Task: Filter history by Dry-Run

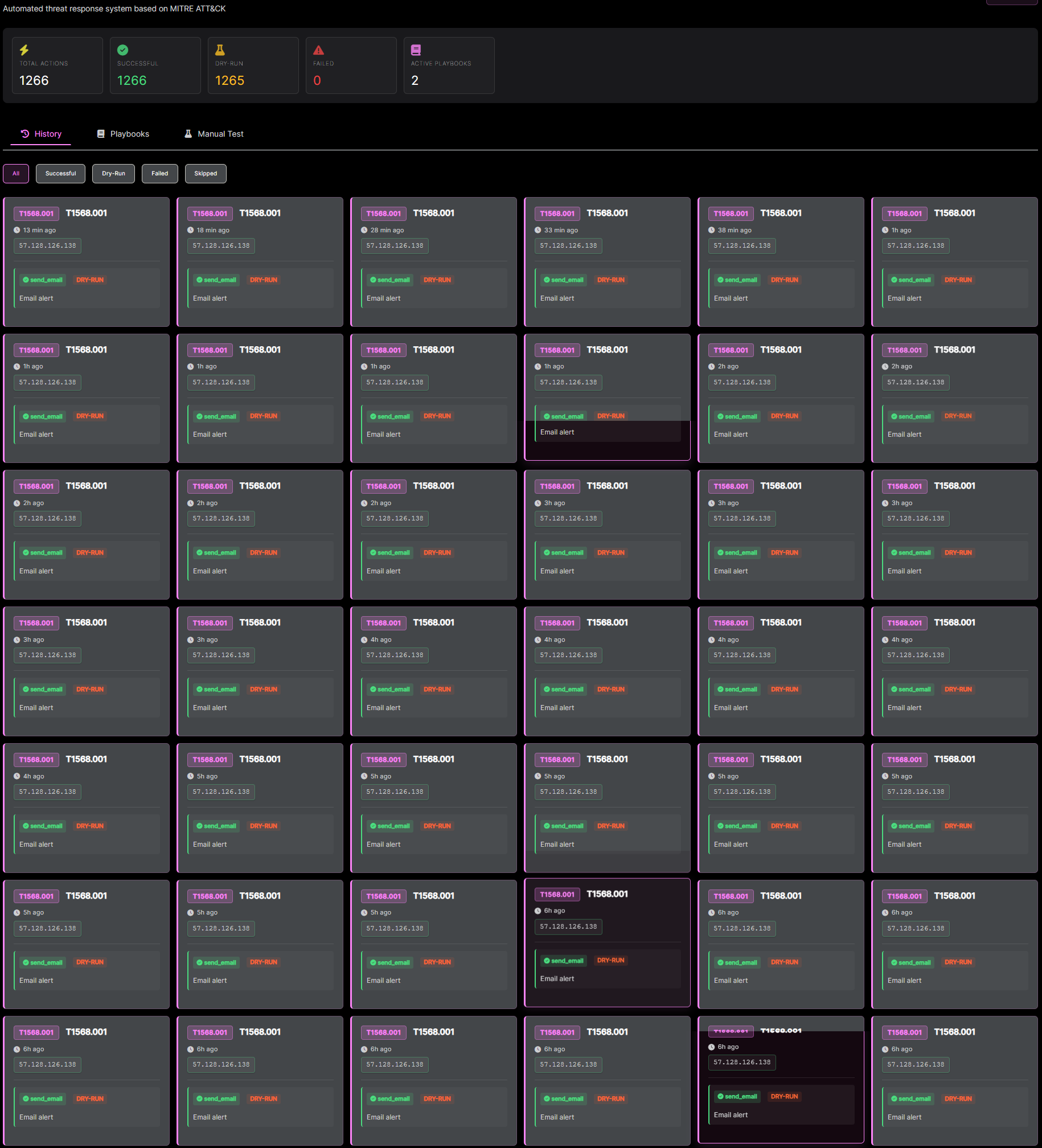Action: click(x=113, y=174)
